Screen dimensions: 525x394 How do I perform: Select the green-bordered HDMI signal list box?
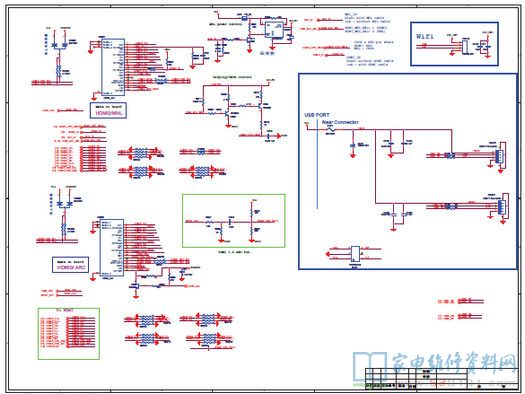[69, 334]
